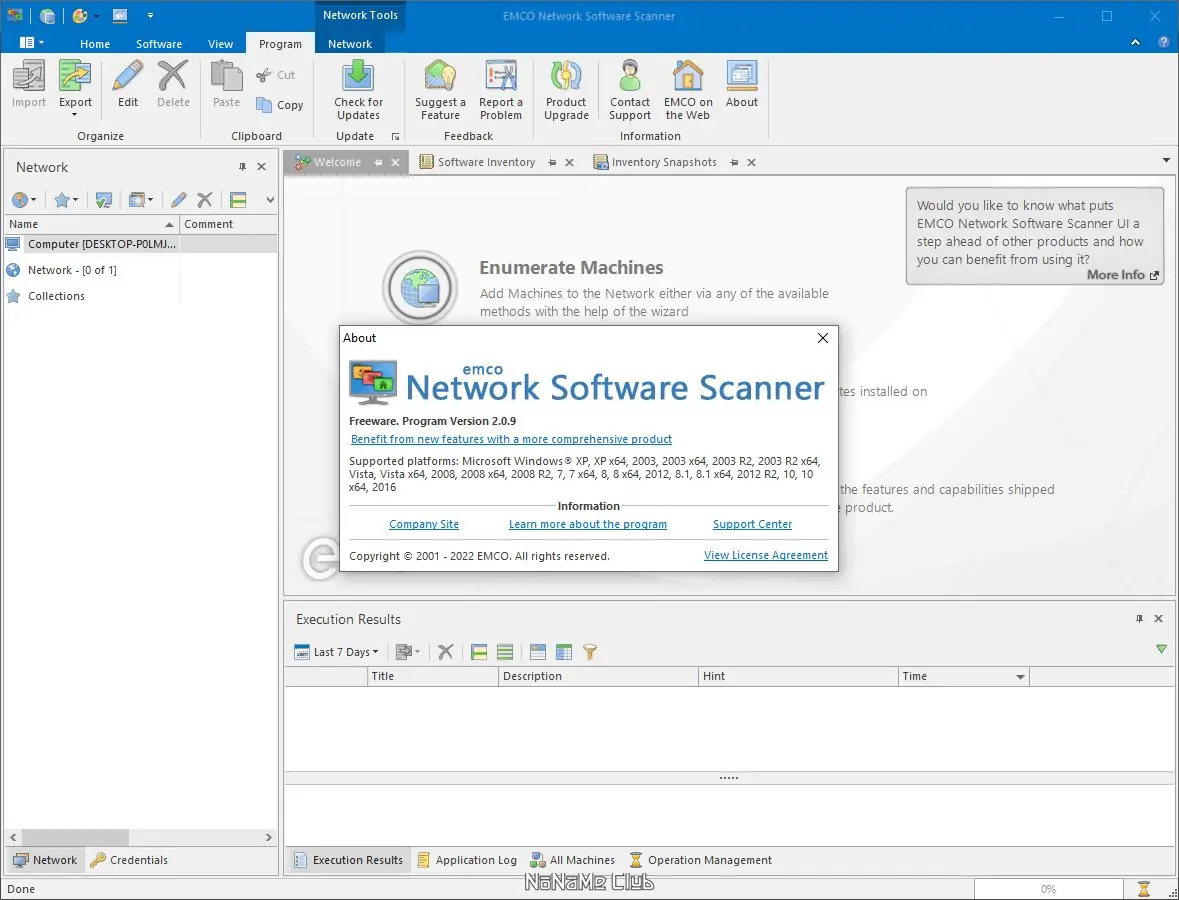1179x900 pixels.
Task: Switch to the View ribbon tab
Action: (x=220, y=44)
